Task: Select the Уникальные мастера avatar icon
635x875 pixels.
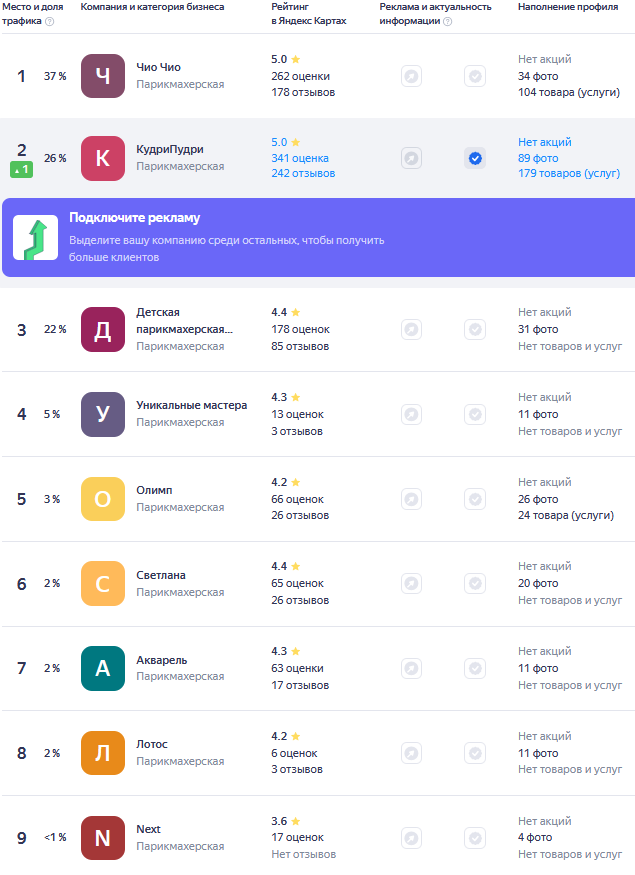Action: click(103, 414)
